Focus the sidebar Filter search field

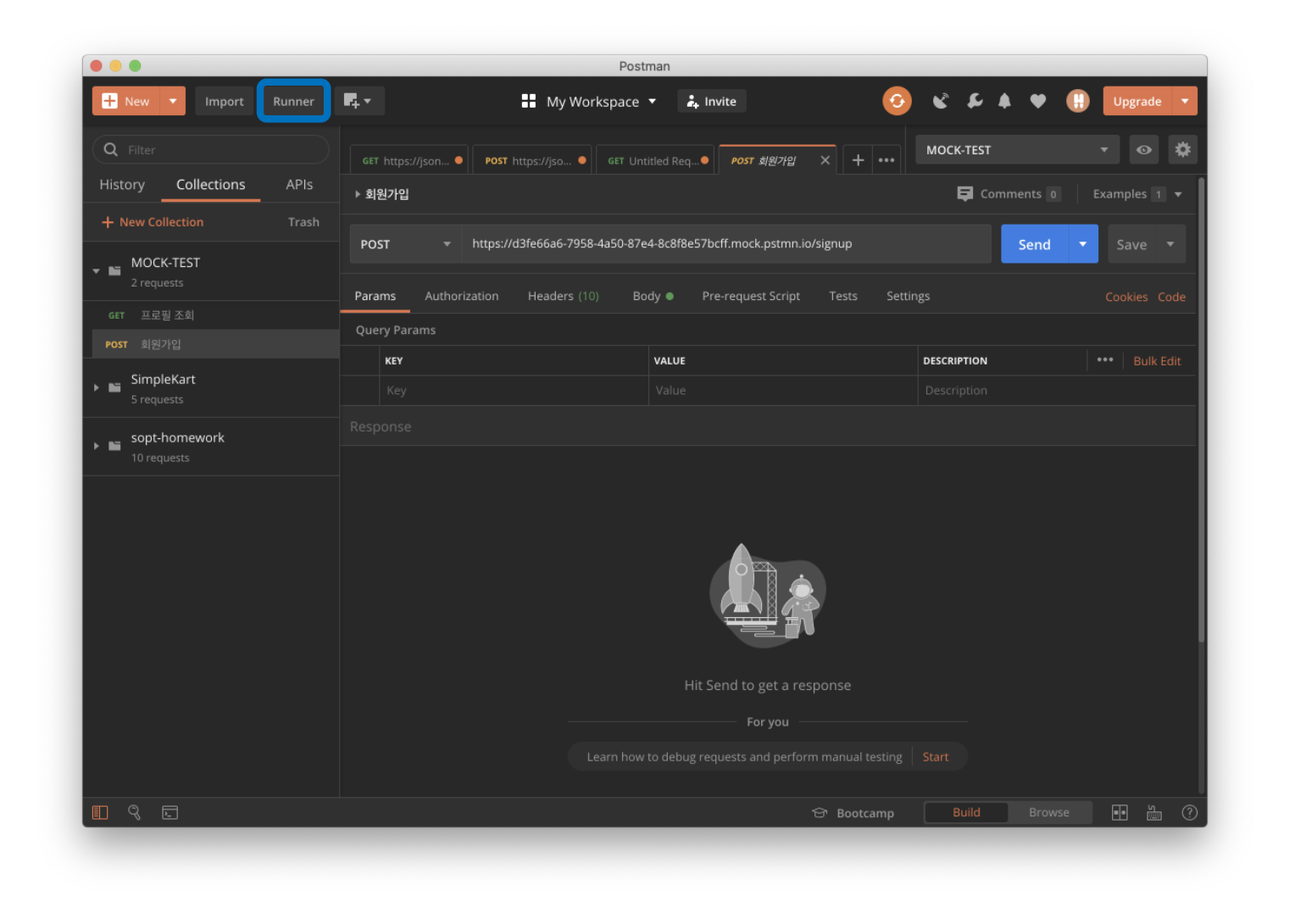tap(210, 149)
